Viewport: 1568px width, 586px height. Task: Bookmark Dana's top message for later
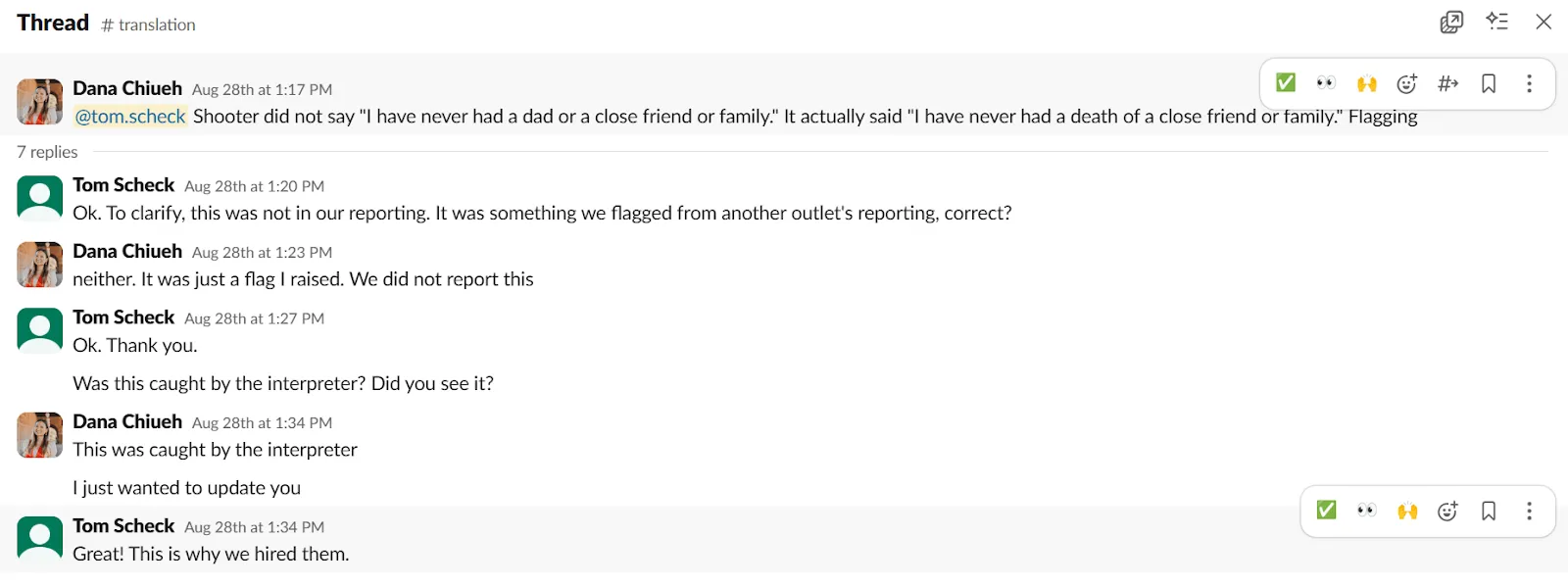pyautogui.click(x=1489, y=83)
